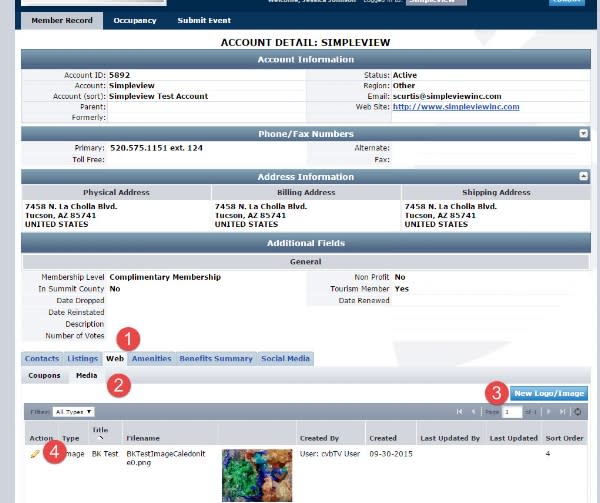Image resolution: width=600 pixels, height=503 pixels.
Task: Open the Amenities tab
Action: tap(152, 358)
